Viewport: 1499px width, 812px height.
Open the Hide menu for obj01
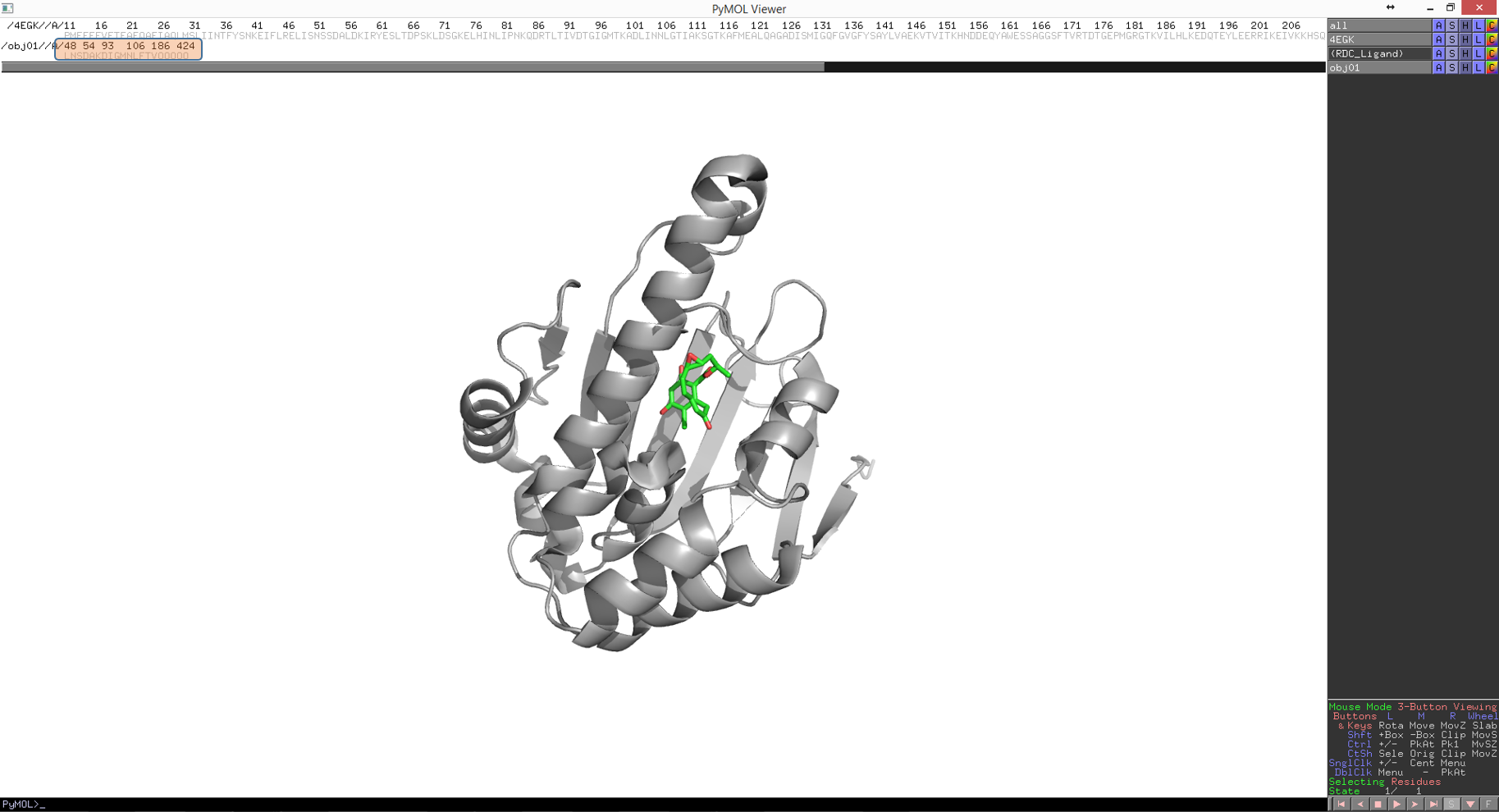1465,67
